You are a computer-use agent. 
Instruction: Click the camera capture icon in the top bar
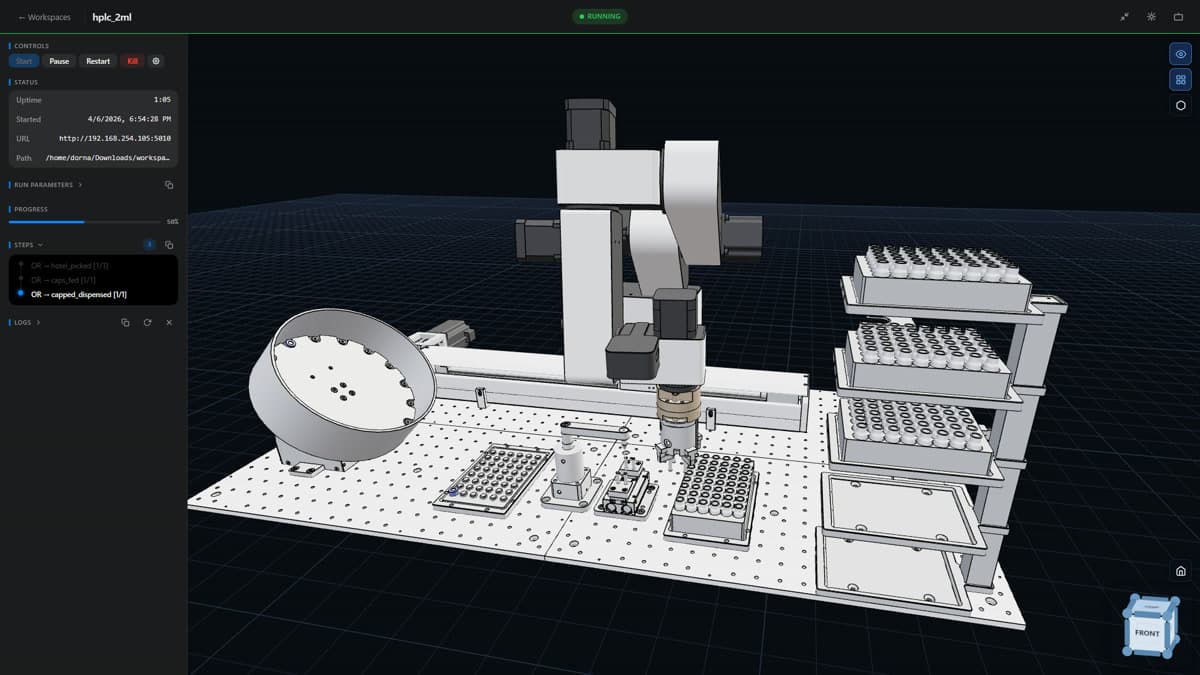[x=1178, y=16]
